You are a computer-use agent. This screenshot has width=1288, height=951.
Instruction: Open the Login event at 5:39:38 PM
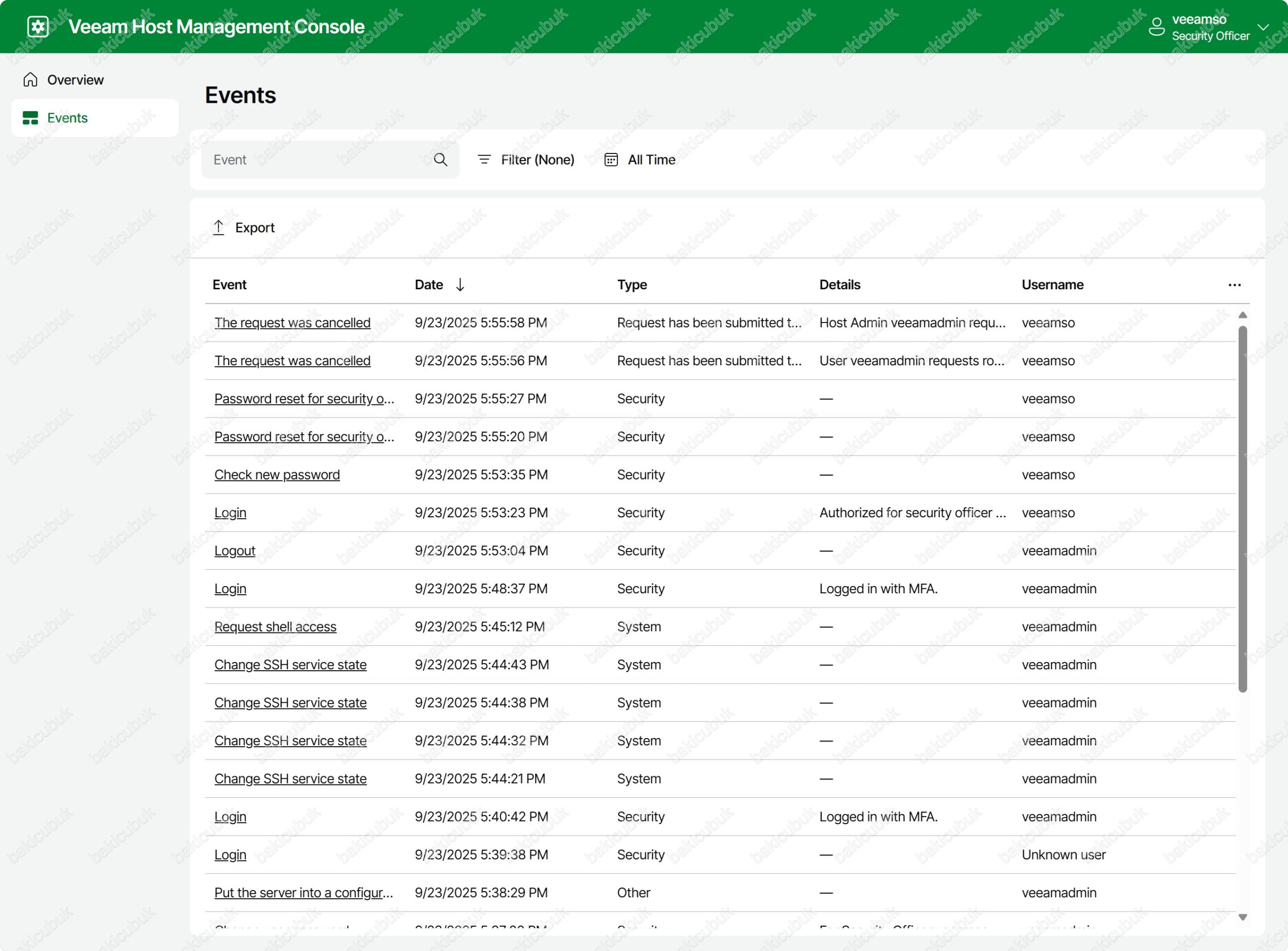(230, 855)
